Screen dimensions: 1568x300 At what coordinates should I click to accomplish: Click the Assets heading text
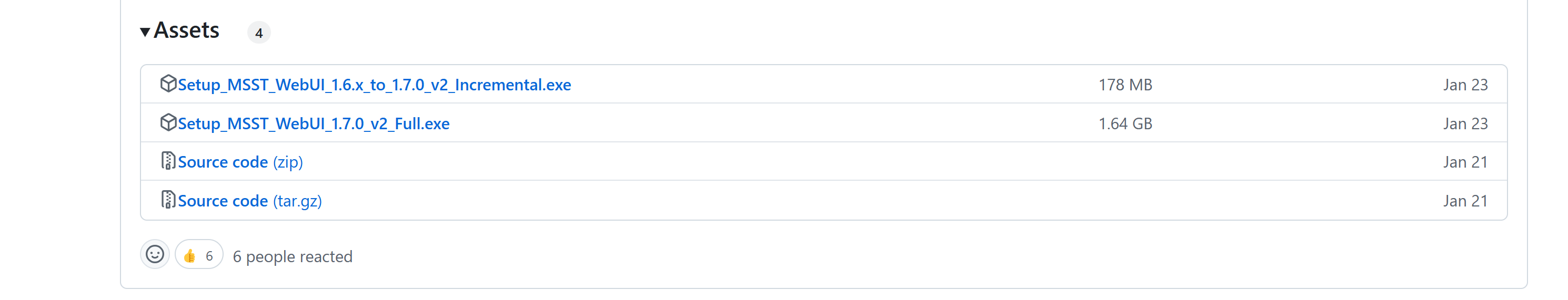[x=186, y=30]
